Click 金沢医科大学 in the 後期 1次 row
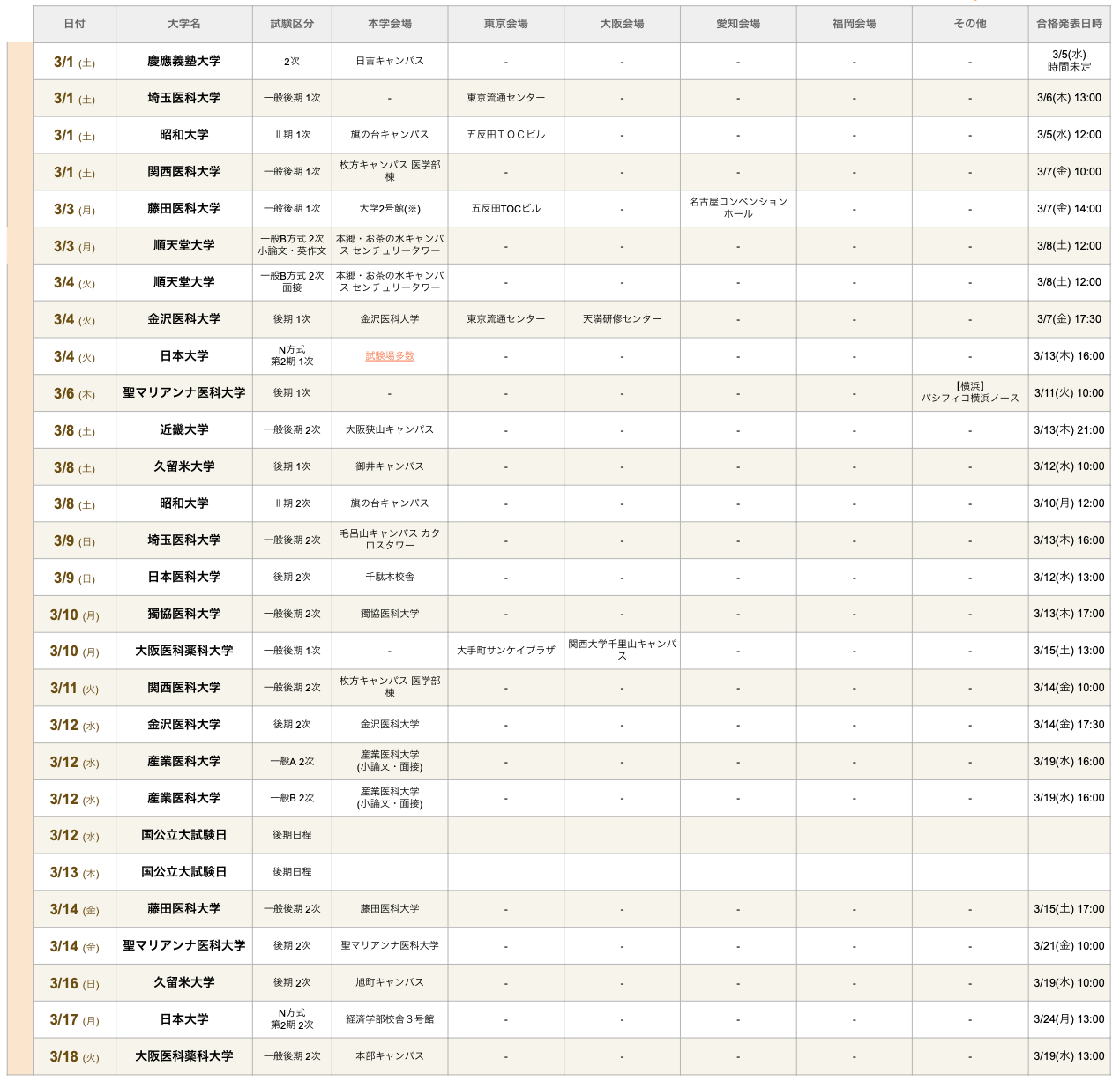Viewport: 1120px width, 1081px height. (184, 319)
